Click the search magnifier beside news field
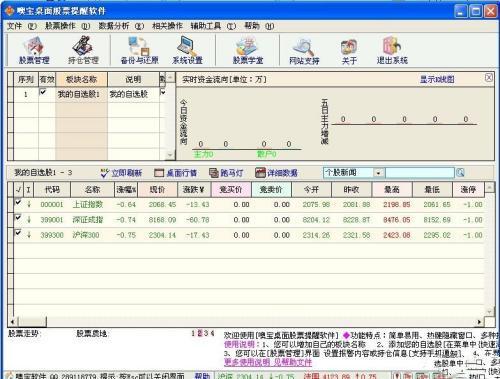This screenshot has height=379, width=500. tap(460, 172)
